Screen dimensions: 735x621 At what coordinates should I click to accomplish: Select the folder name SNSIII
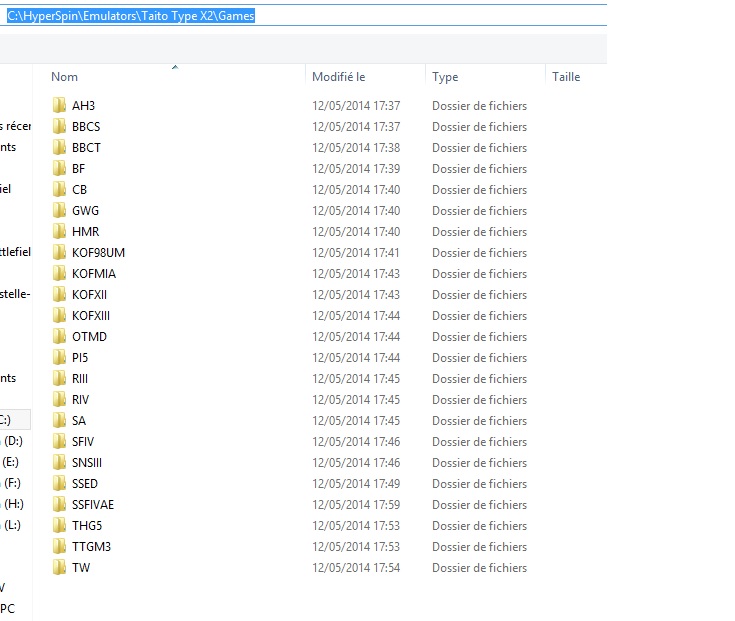[87, 463]
